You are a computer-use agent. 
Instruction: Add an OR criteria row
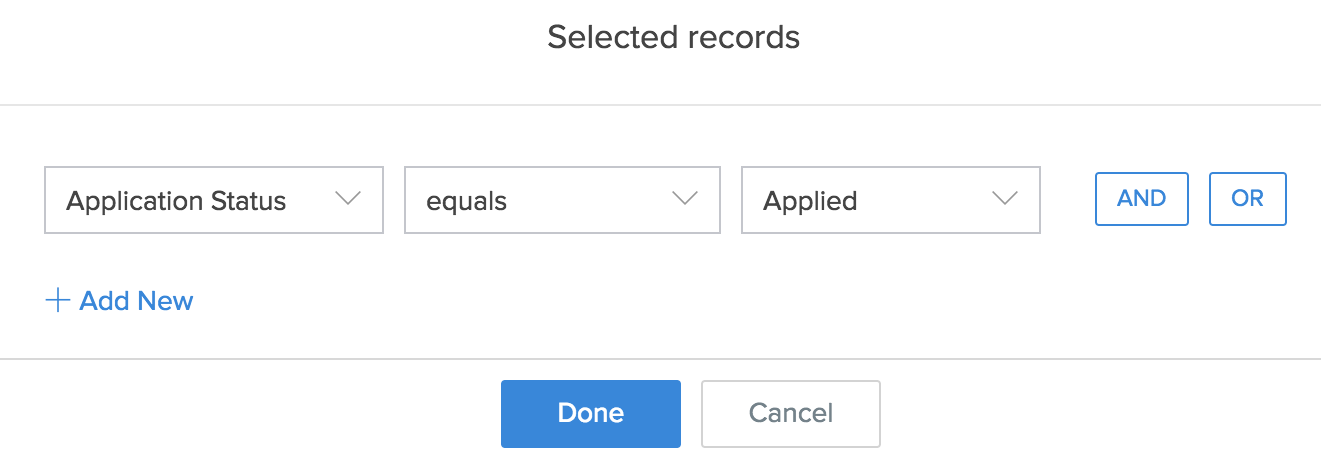tap(1247, 199)
